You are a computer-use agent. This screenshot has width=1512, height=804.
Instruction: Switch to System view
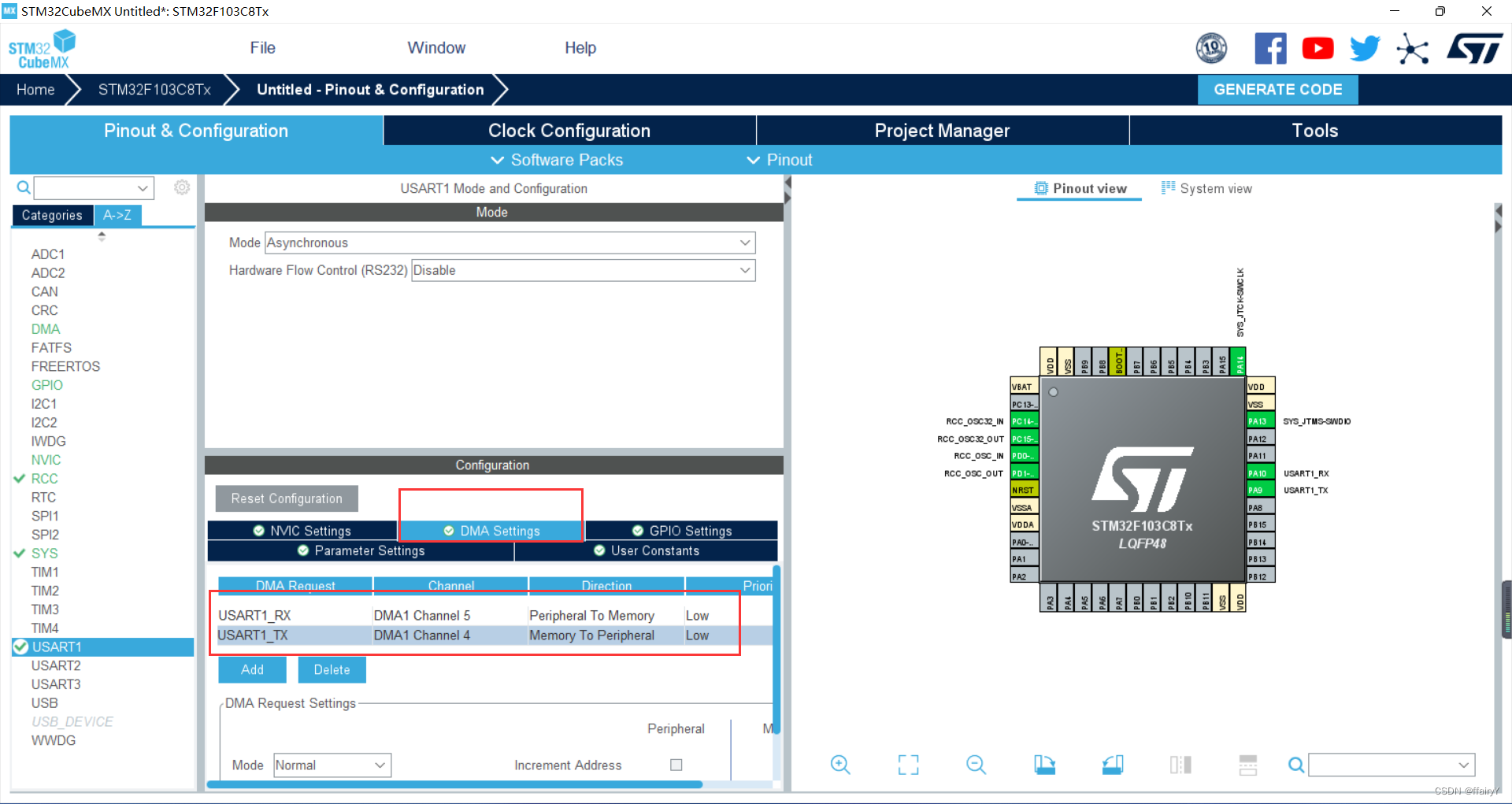click(x=1206, y=188)
